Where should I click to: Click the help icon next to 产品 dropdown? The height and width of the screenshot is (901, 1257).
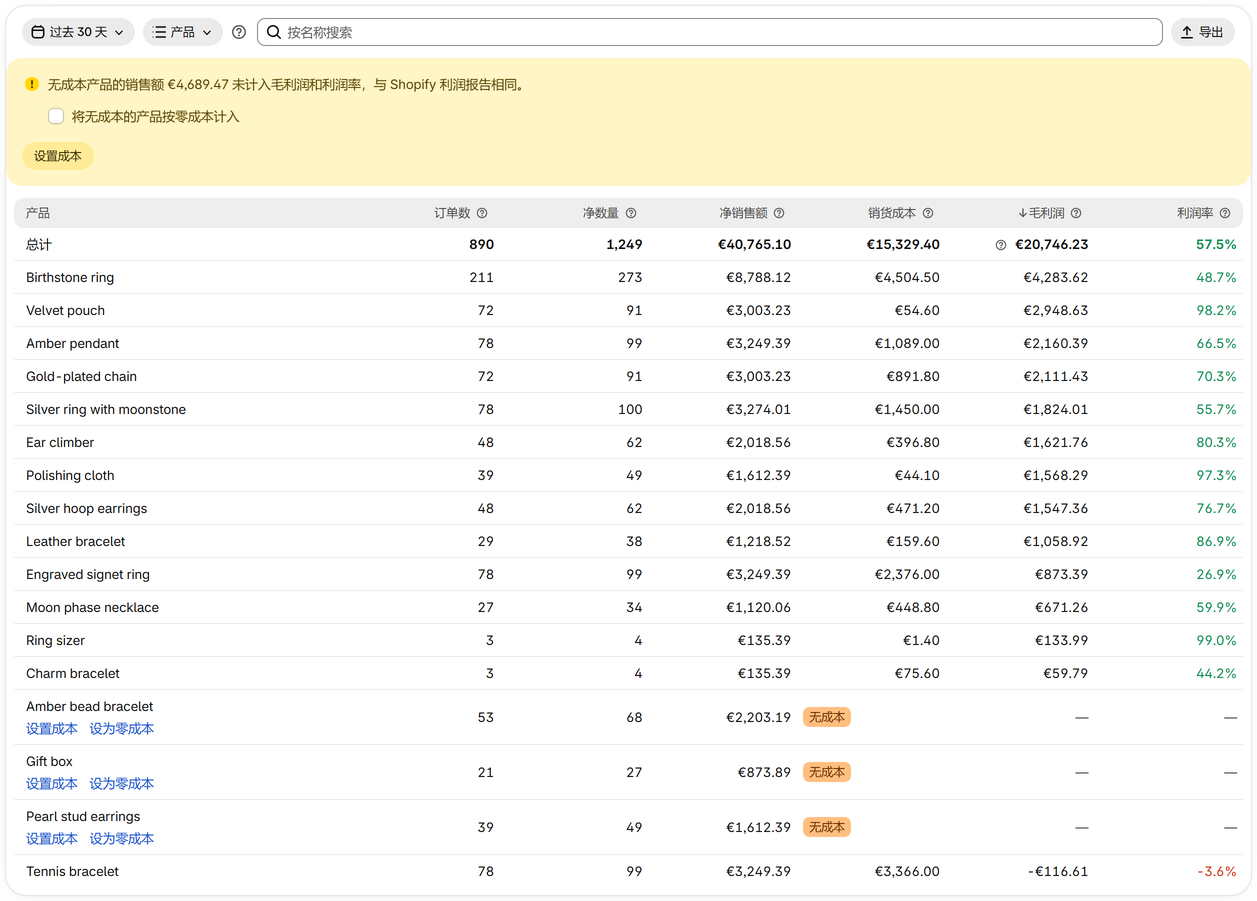(239, 32)
